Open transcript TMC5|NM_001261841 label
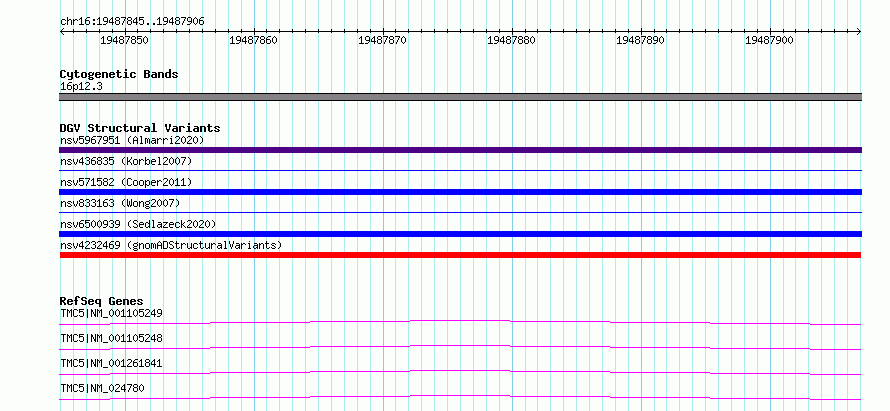This screenshot has height=411, width=890. pos(111,363)
